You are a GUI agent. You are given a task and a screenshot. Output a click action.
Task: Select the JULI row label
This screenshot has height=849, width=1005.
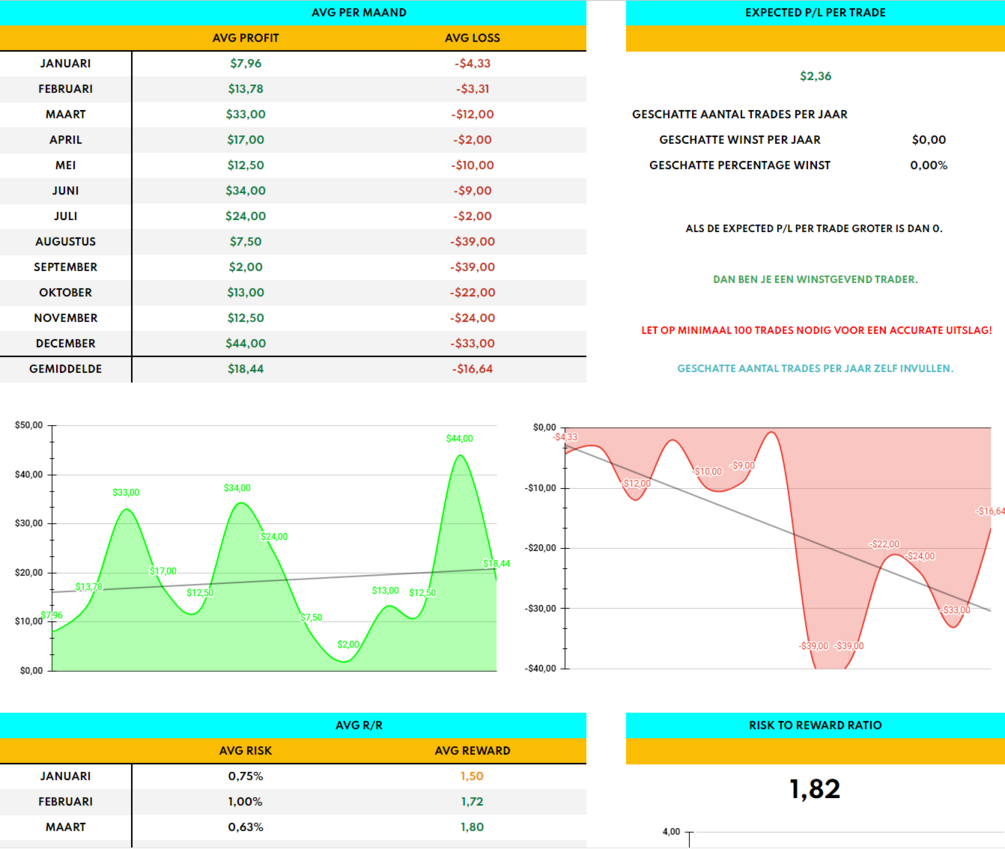(65, 216)
